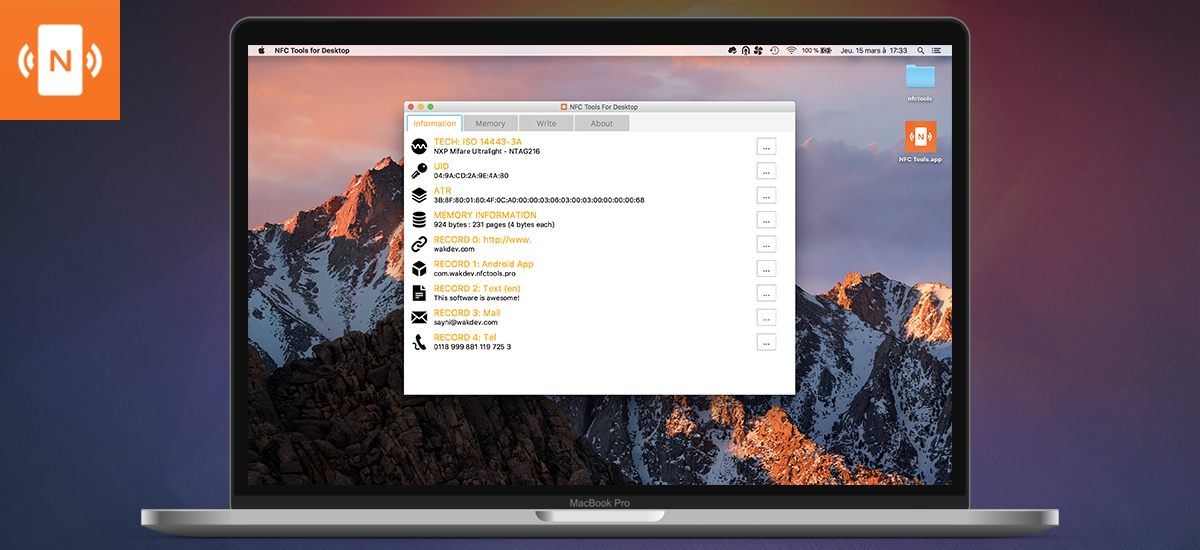Open Time Machine menu bar icon
This screenshot has width=1200, height=550.
click(x=775, y=50)
